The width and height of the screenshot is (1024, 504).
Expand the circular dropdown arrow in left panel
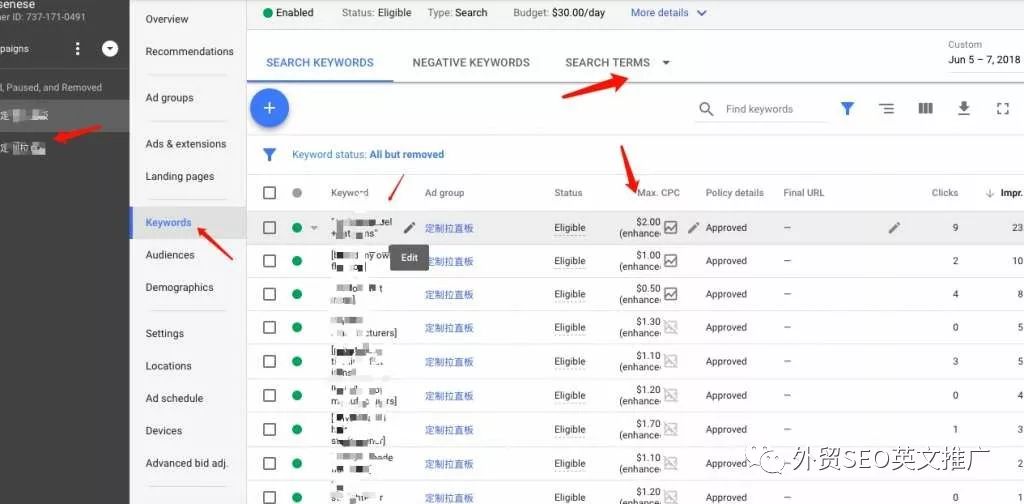(110, 49)
